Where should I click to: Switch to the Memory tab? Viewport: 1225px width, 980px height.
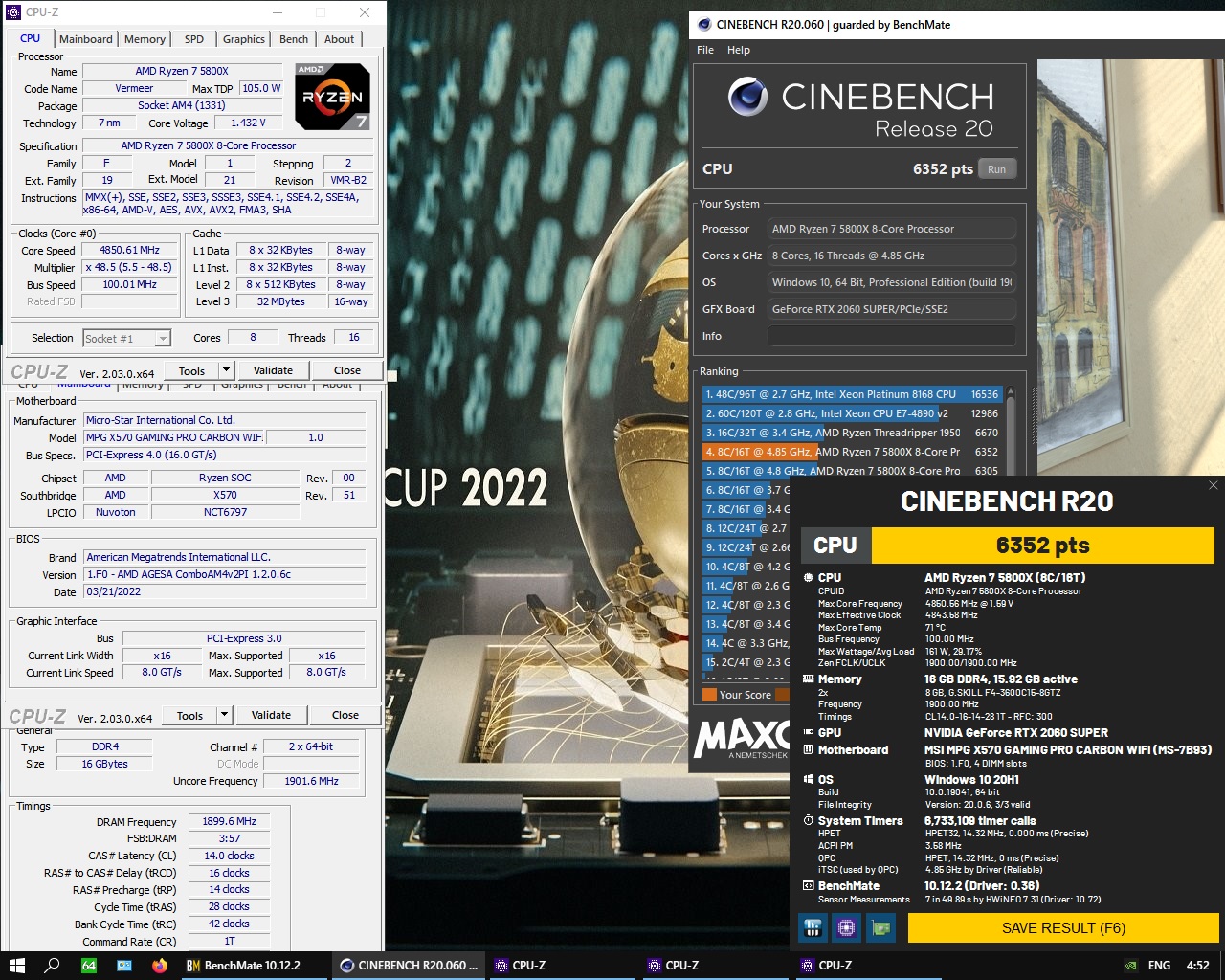coord(145,39)
